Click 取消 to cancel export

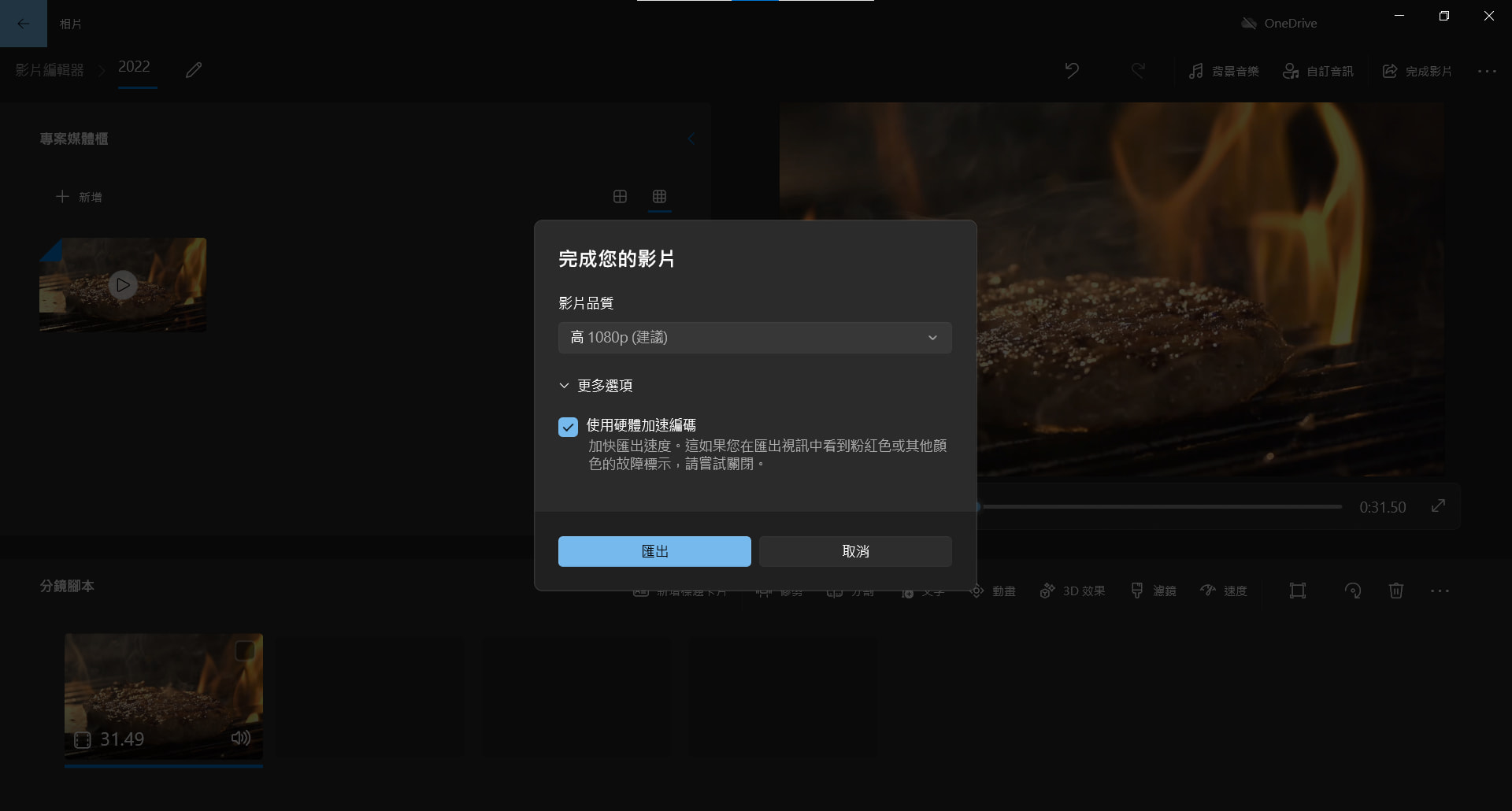coord(855,551)
